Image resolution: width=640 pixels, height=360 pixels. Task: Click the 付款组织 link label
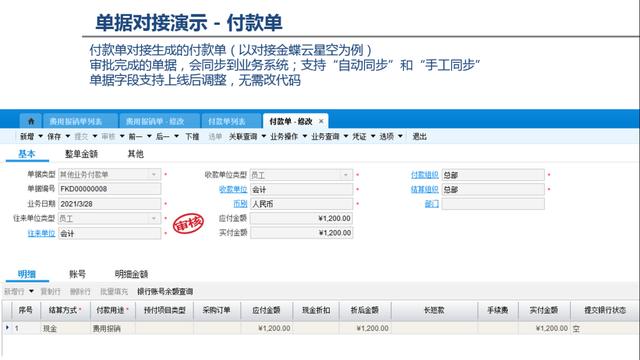(x=424, y=175)
